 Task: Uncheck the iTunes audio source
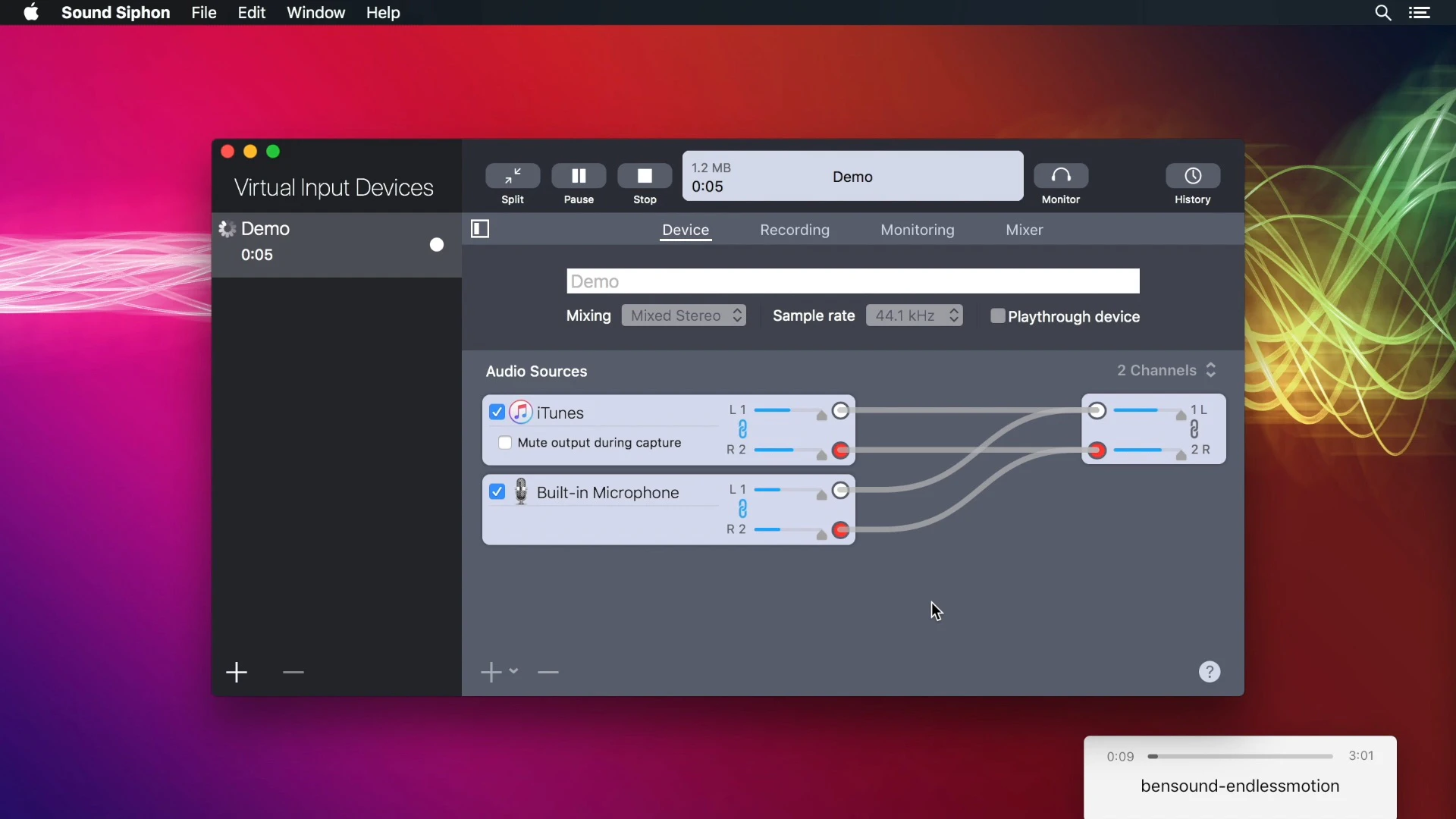pyautogui.click(x=497, y=412)
